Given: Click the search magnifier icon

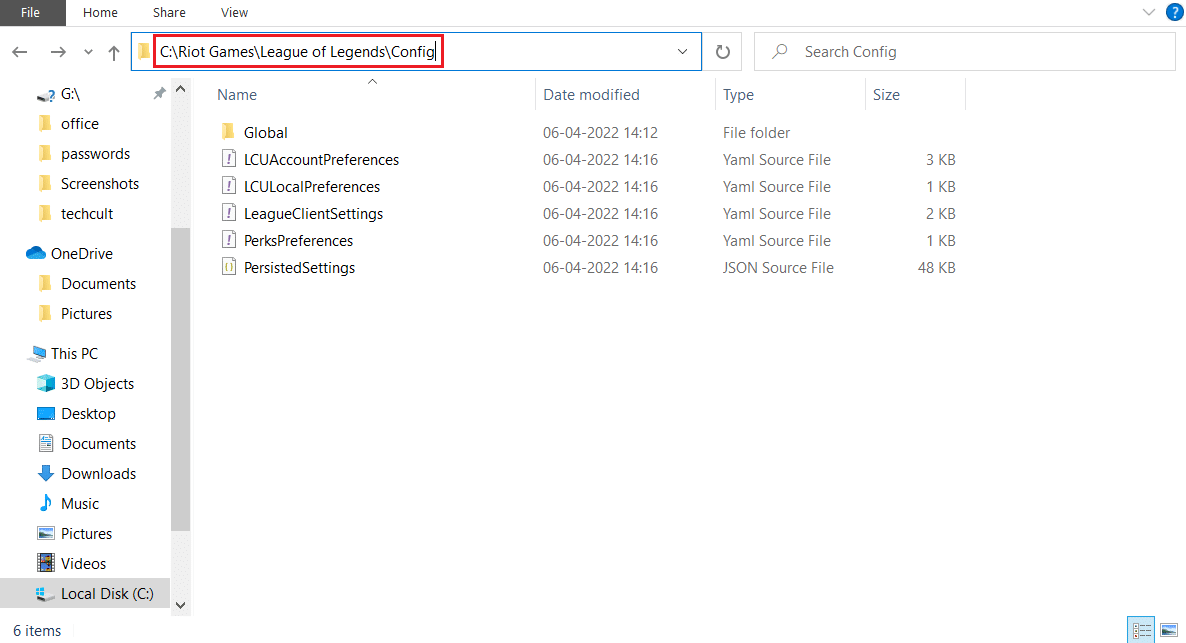Looking at the screenshot, I should pyautogui.click(x=780, y=51).
